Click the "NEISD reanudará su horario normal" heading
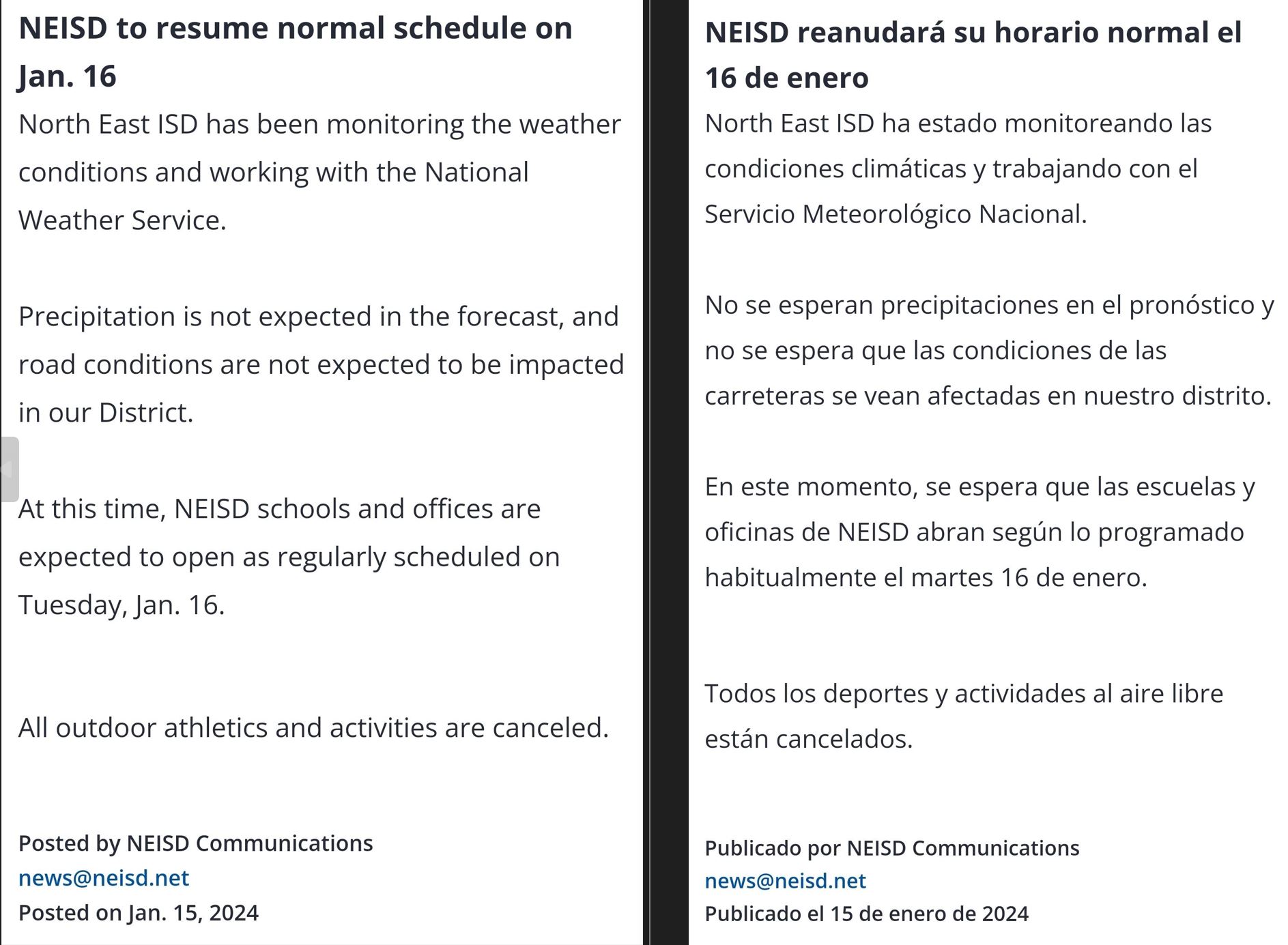1288x945 pixels. click(x=973, y=55)
